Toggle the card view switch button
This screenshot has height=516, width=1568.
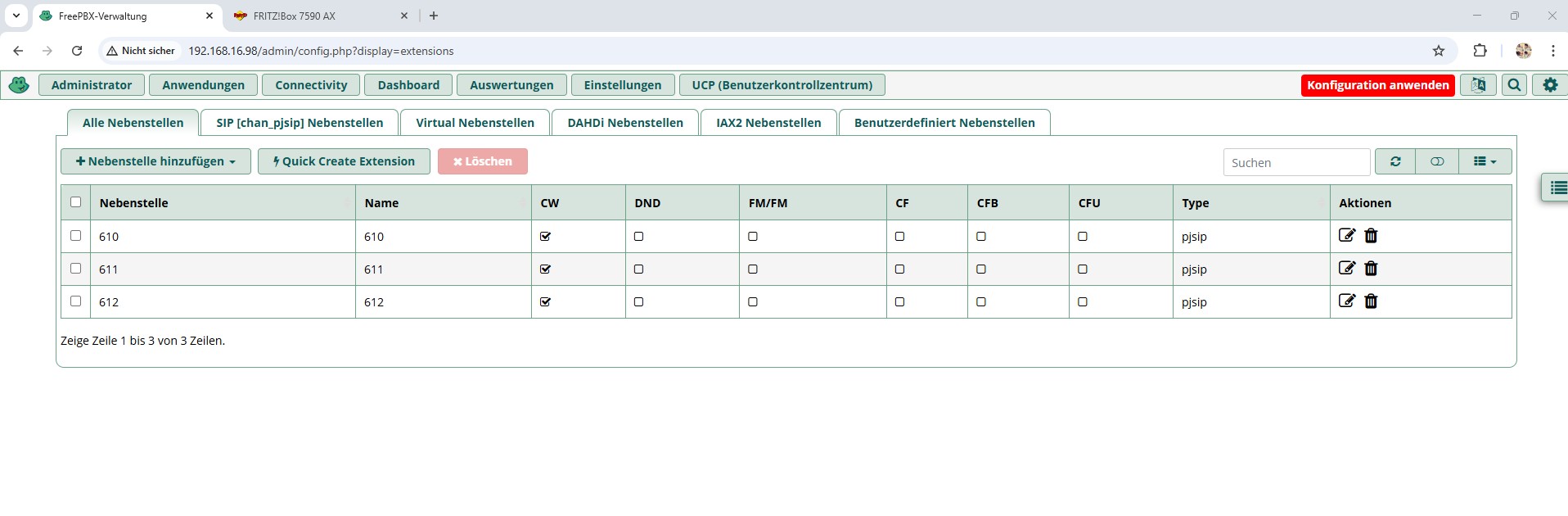(1437, 161)
